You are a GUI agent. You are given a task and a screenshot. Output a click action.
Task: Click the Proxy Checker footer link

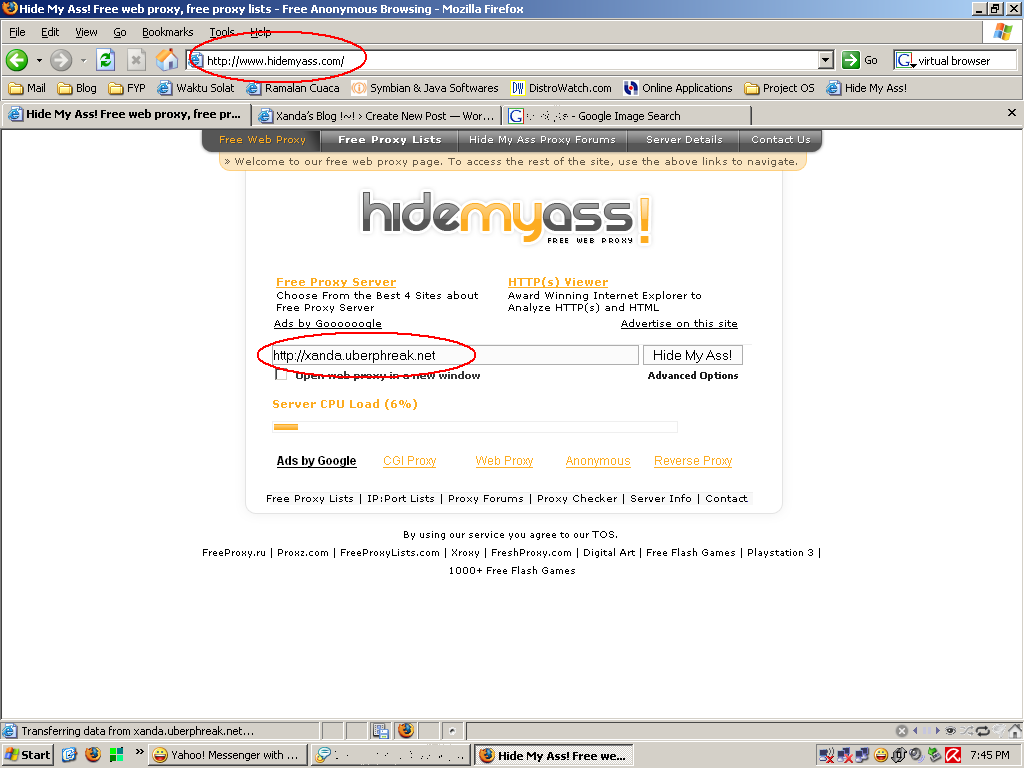(577, 498)
